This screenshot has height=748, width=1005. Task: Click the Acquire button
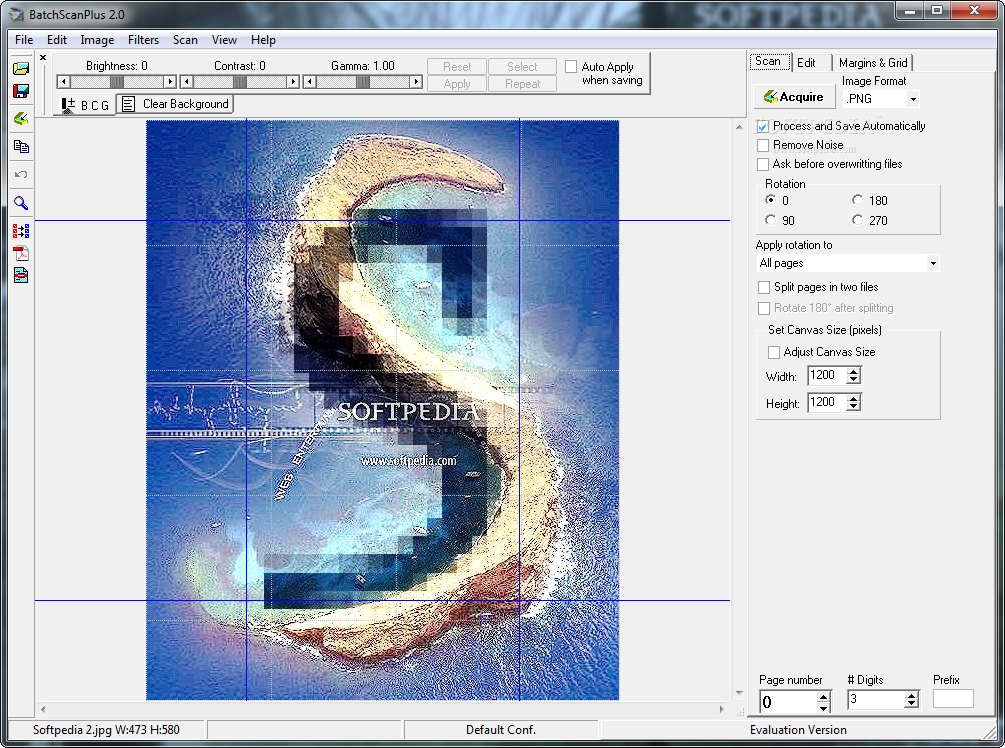tap(794, 97)
